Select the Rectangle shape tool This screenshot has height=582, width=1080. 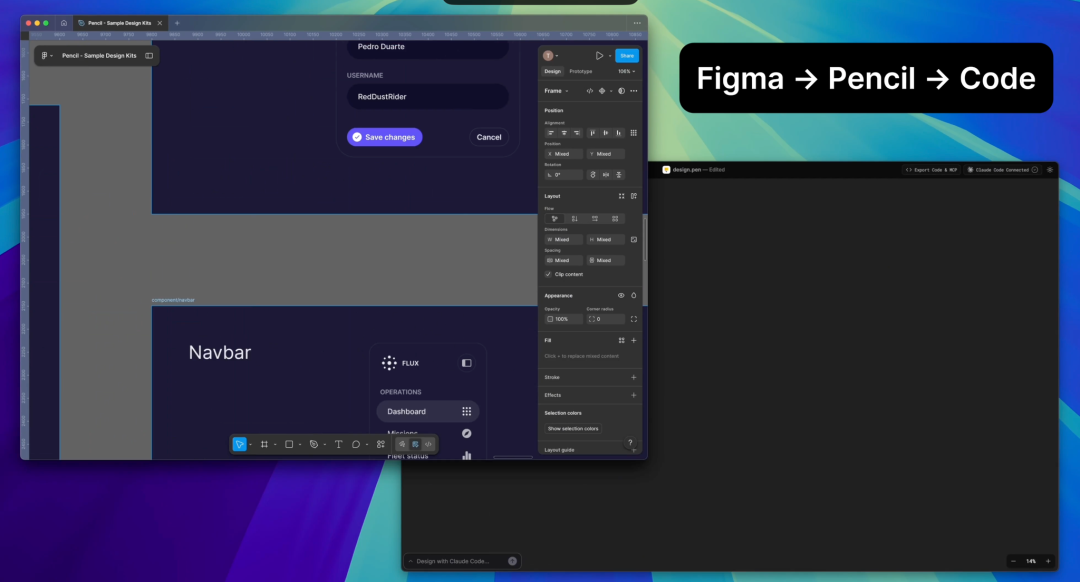tap(289, 444)
